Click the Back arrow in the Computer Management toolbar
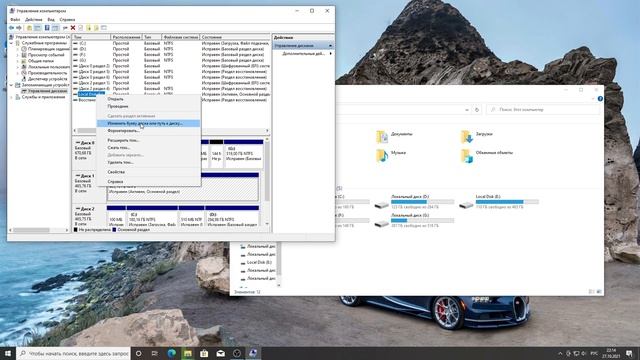640x360 pixels. [11, 28]
